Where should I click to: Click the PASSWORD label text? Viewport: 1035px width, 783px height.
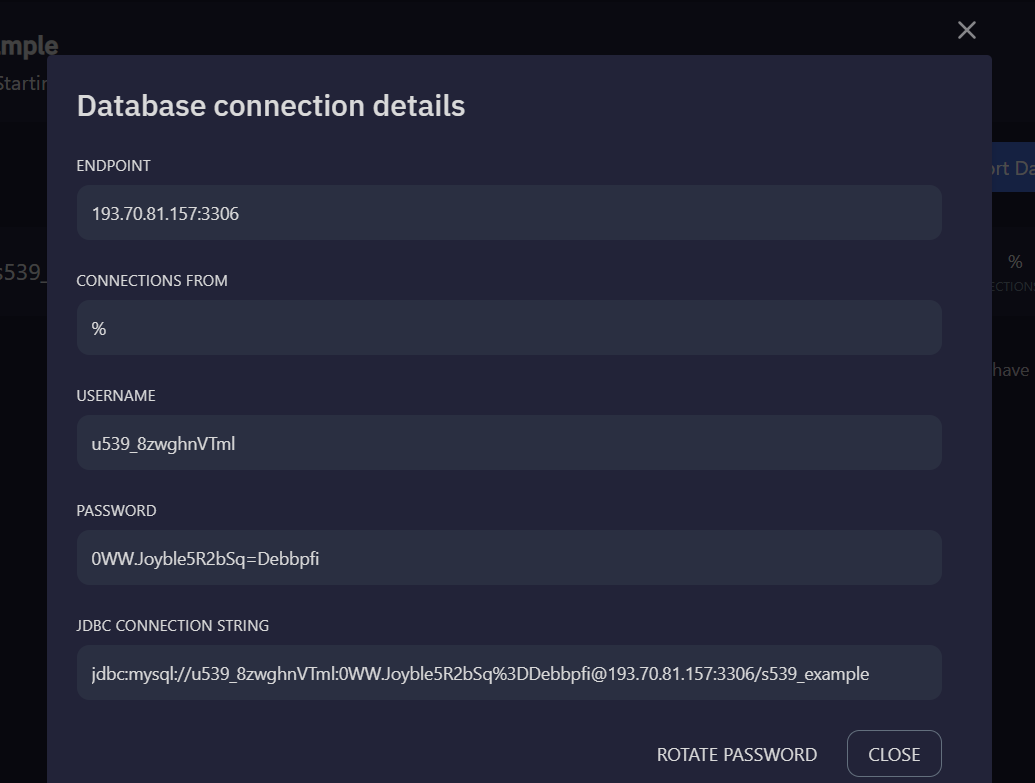116,511
